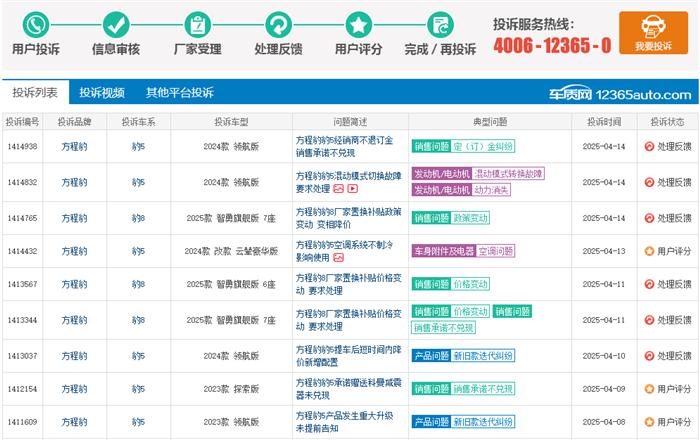
Task: Open image icon in complaint 1414432 description
Action: pos(338,257)
